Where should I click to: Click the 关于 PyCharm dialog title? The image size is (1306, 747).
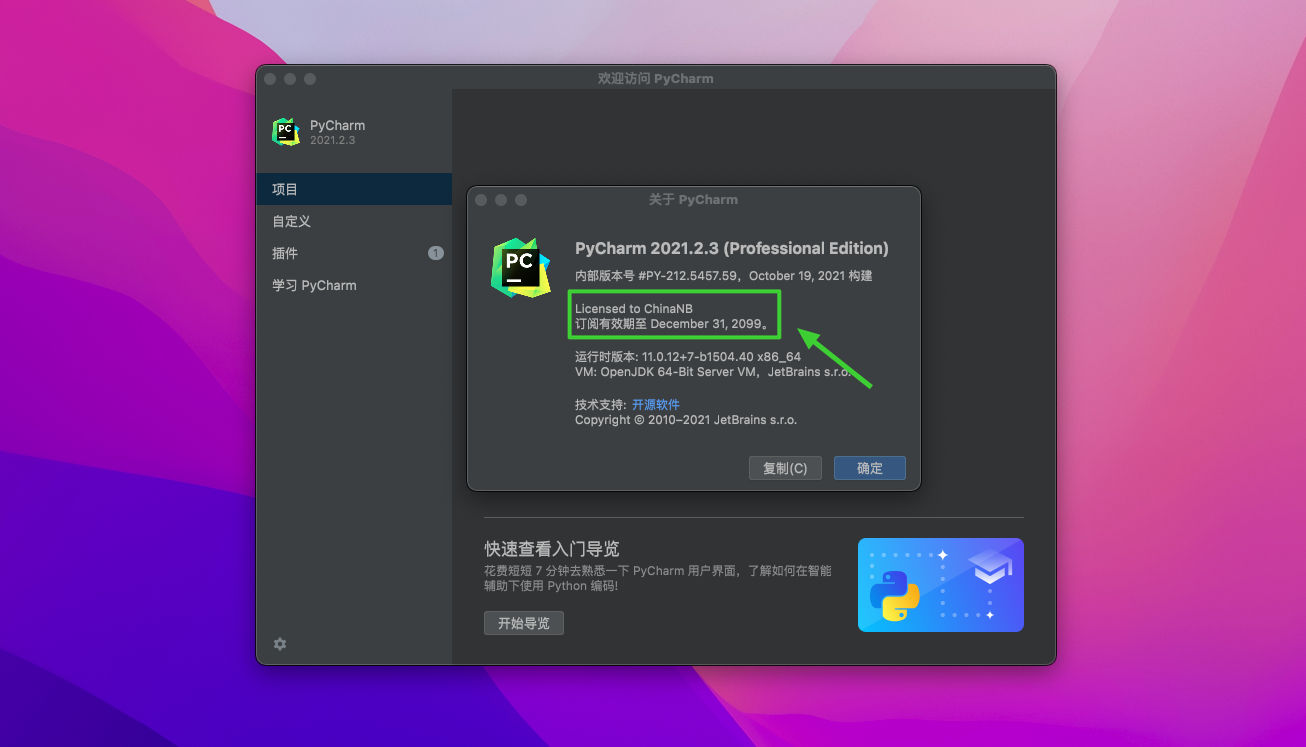pos(693,200)
